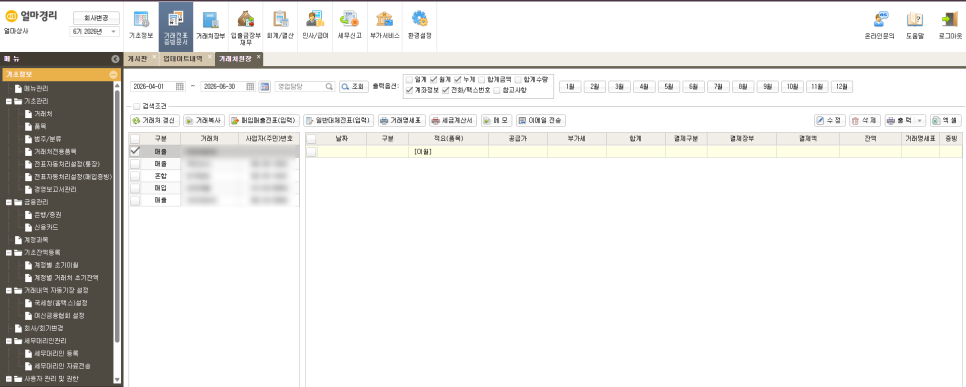Click 이메일 전송 send email button
This screenshot has height=387, width=966.
540,120
